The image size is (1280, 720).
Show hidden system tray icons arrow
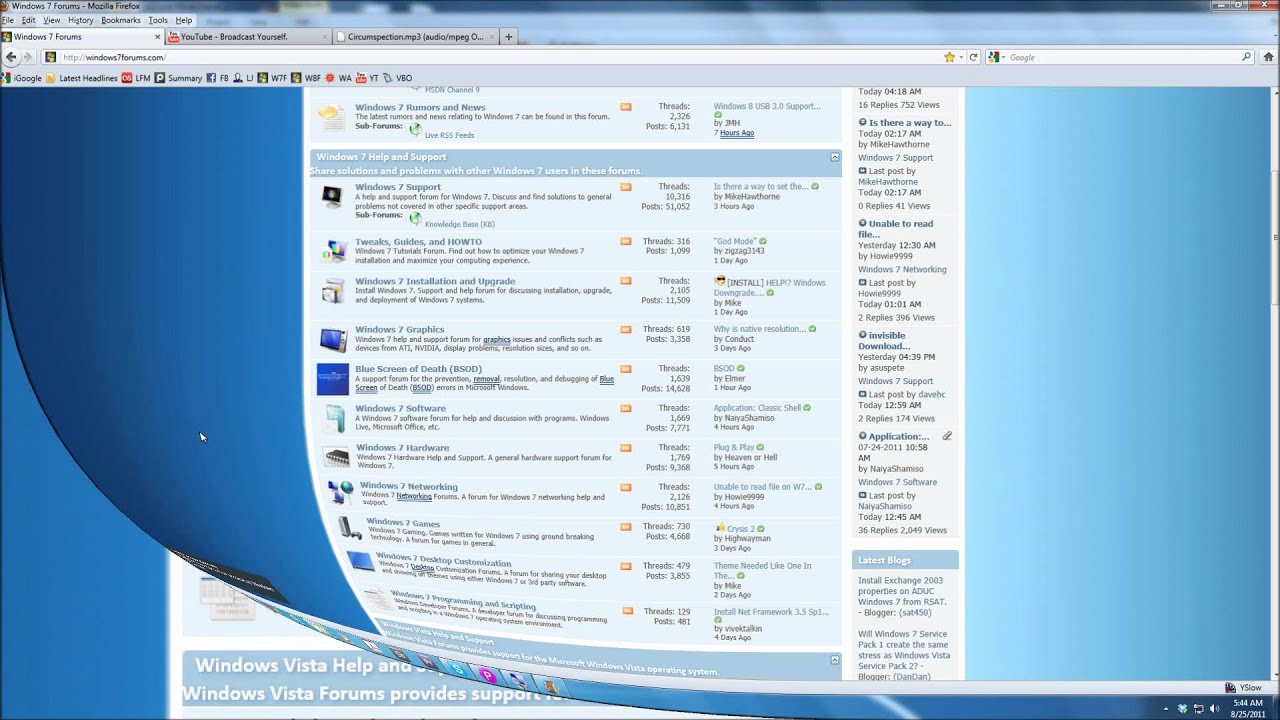(1165, 709)
